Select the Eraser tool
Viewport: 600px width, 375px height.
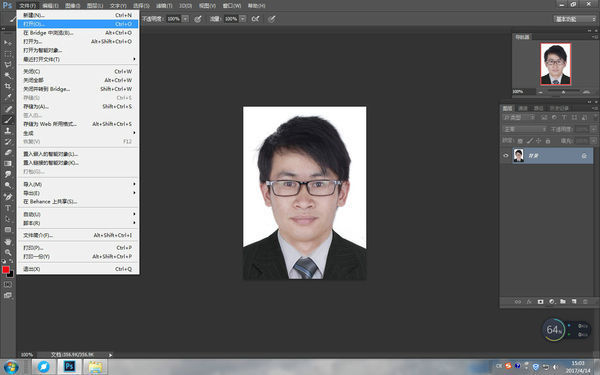8,152
